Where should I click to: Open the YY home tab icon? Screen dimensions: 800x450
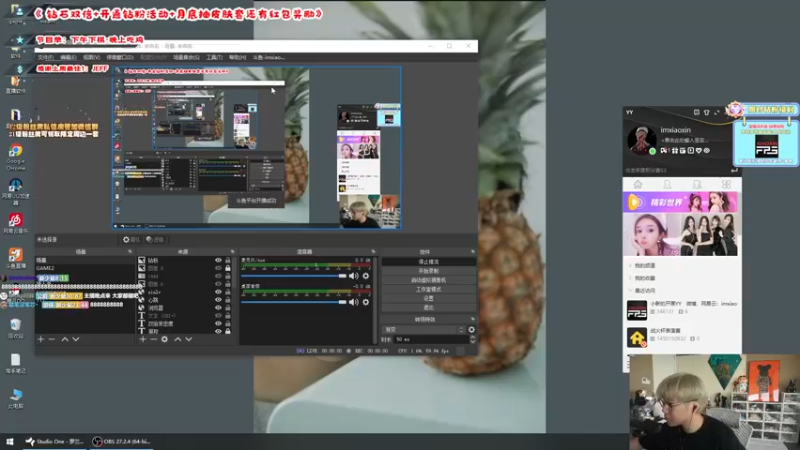point(637,184)
